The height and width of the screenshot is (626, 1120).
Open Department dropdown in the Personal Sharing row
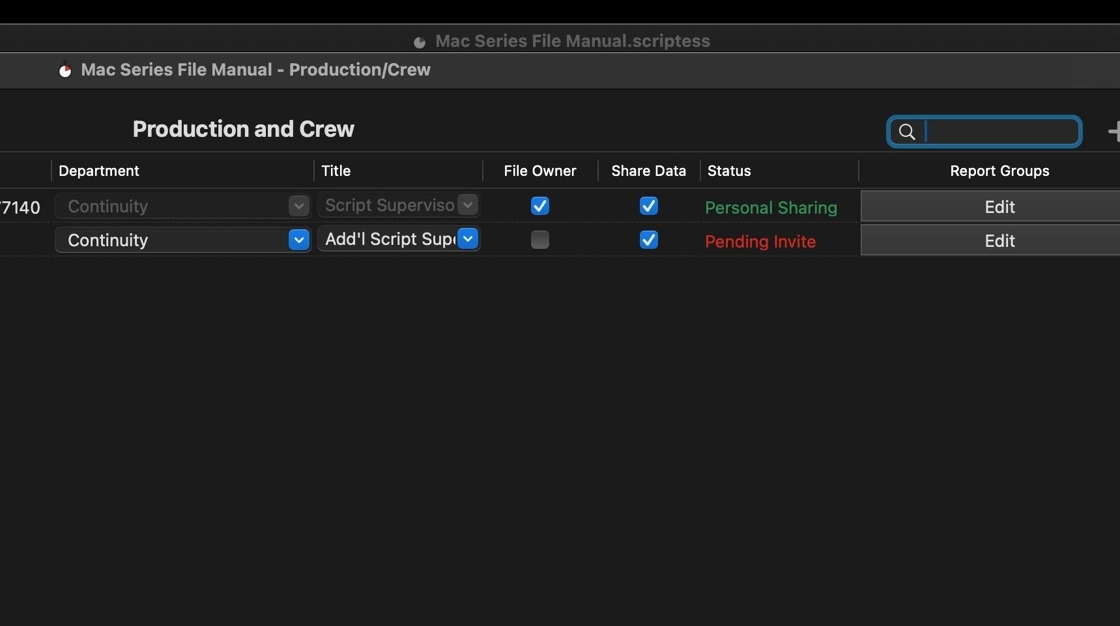click(298, 206)
